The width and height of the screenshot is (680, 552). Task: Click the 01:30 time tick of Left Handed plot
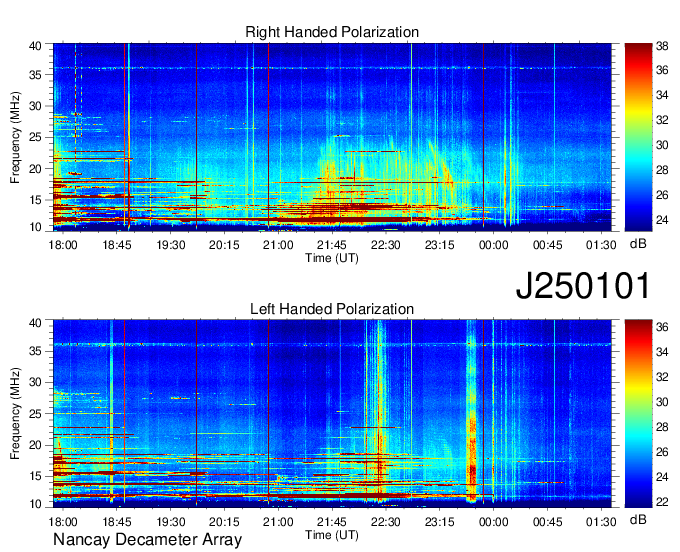click(601, 522)
